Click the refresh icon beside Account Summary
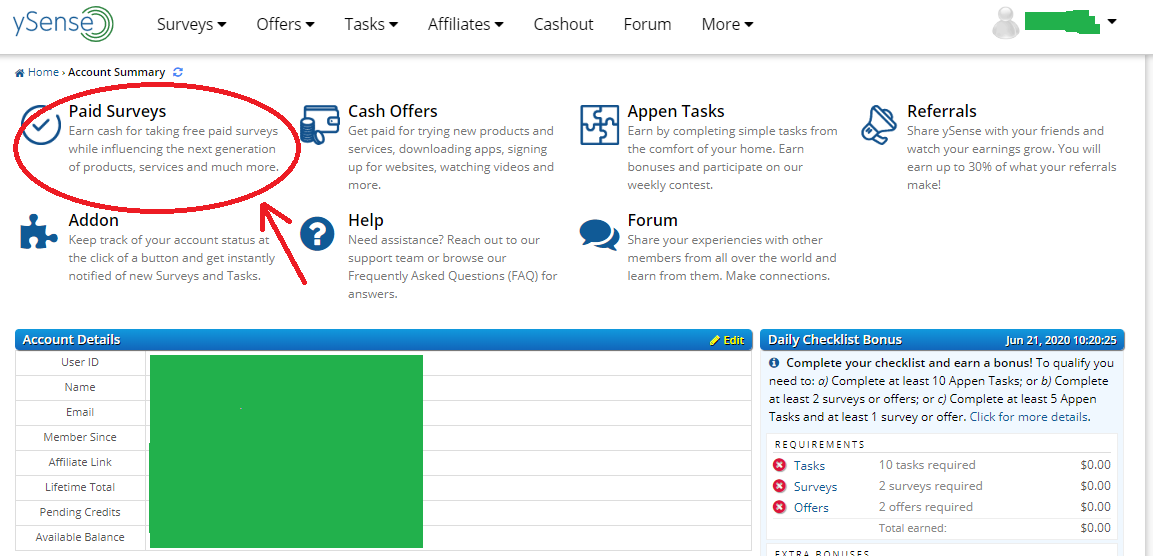 click(178, 72)
